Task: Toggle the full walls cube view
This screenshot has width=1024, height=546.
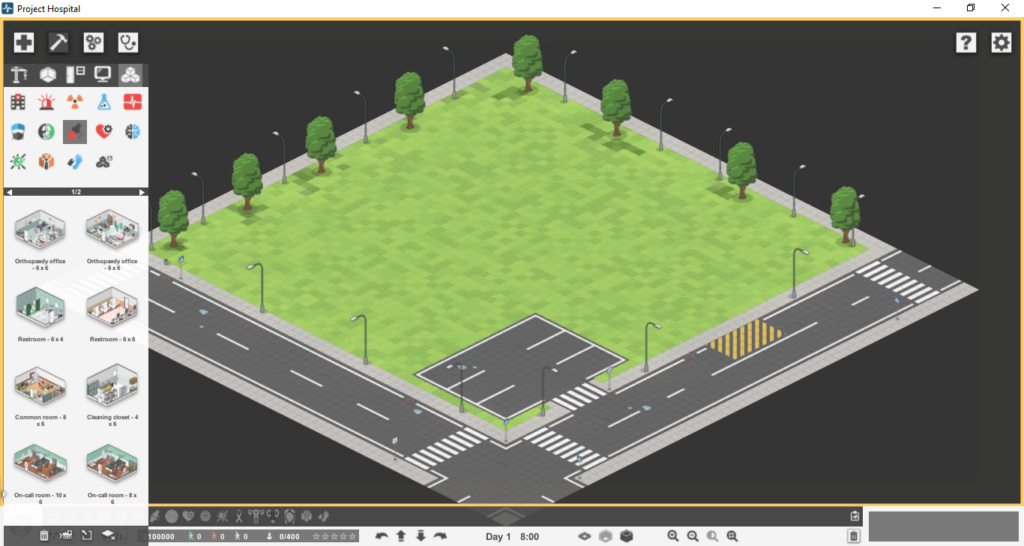Action: tap(626, 536)
